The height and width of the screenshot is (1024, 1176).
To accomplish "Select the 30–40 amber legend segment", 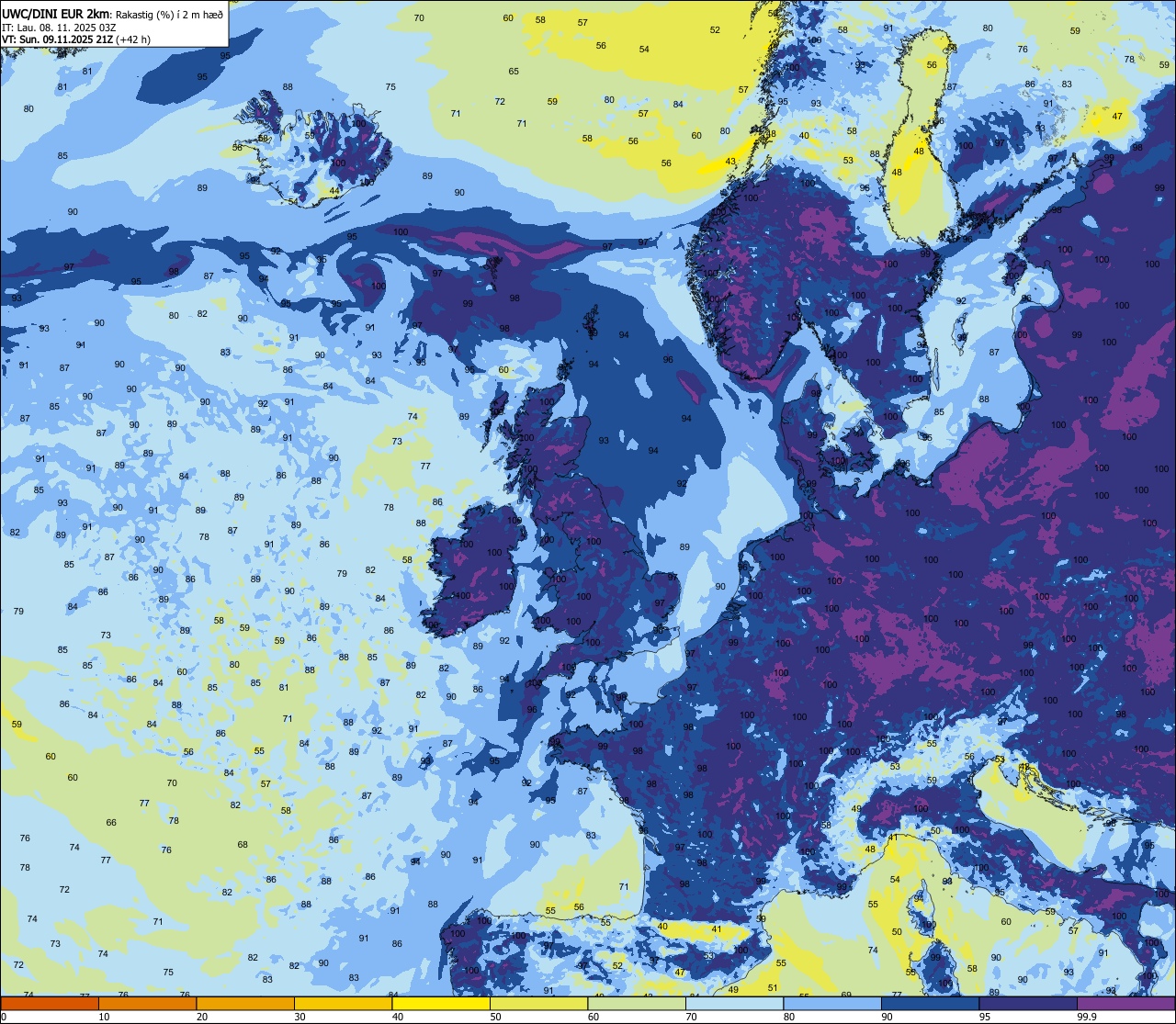I will point(343,1003).
